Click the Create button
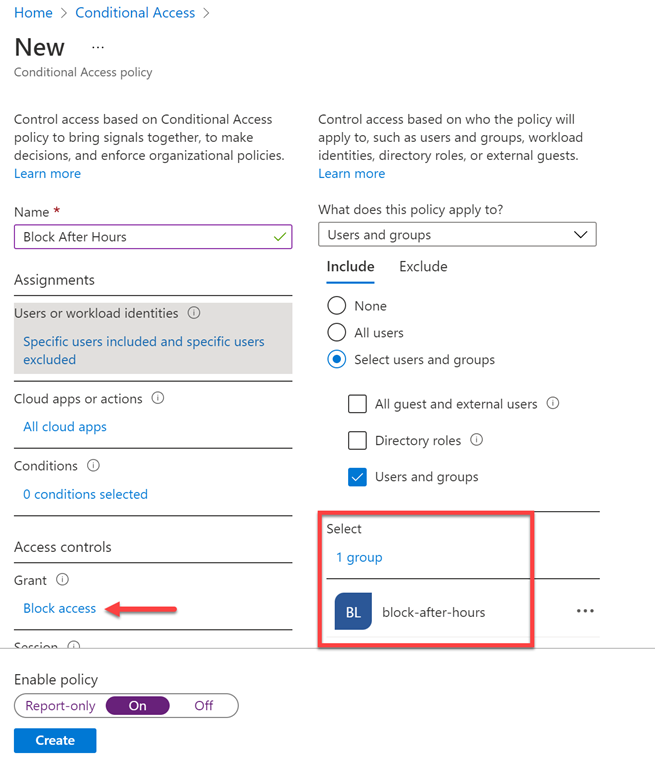This screenshot has height=768, width=655. coord(55,740)
